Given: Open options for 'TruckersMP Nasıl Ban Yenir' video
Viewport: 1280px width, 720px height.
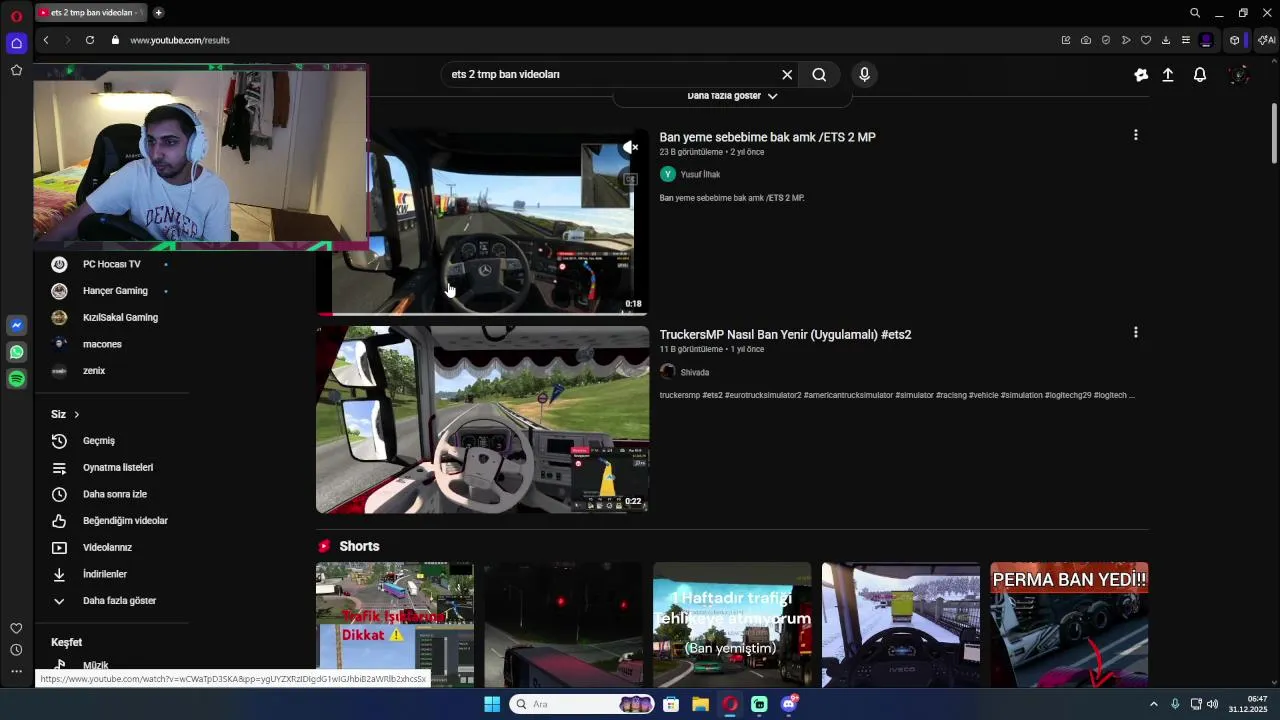Looking at the screenshot, I should (x=1135, y=332).
